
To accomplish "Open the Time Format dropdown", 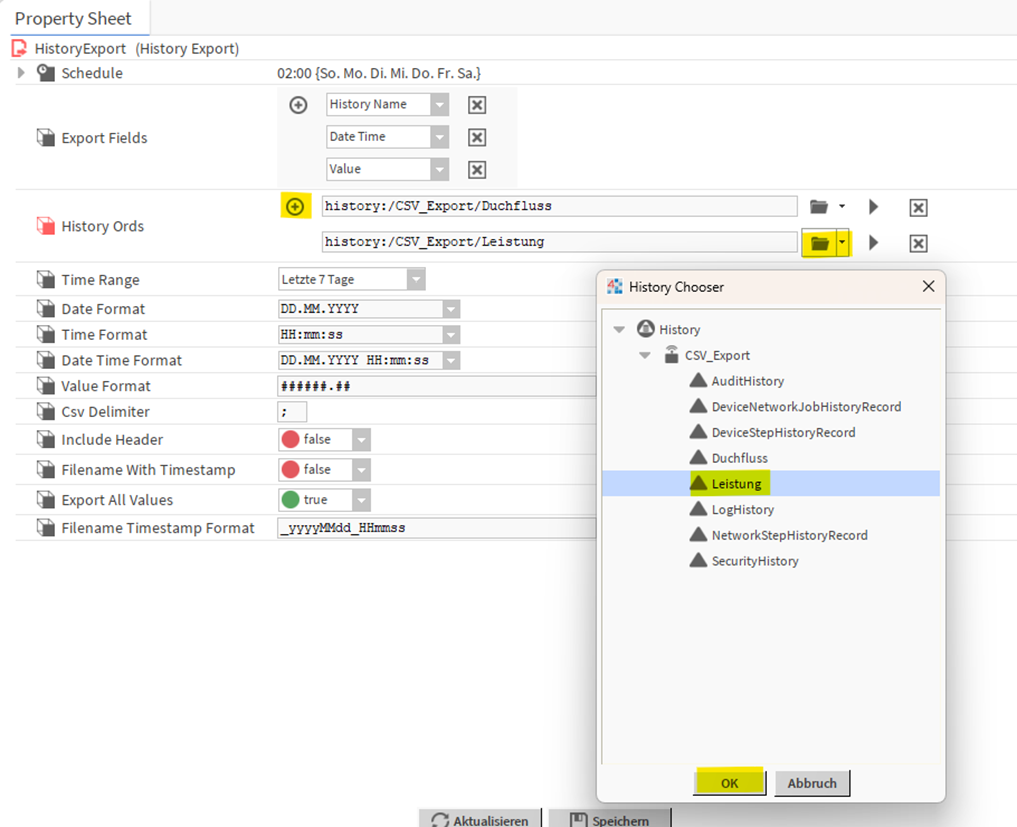I will point(451,335).
